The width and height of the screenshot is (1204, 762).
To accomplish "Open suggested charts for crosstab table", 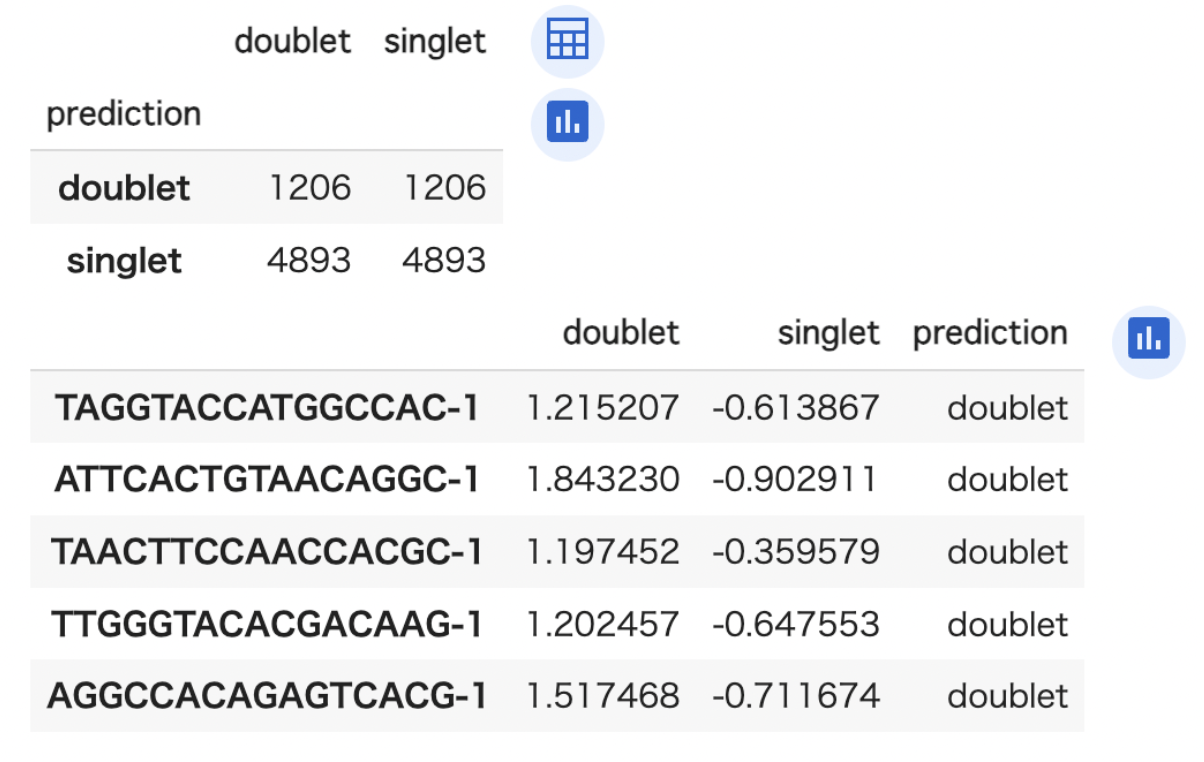I will point(567,124).
